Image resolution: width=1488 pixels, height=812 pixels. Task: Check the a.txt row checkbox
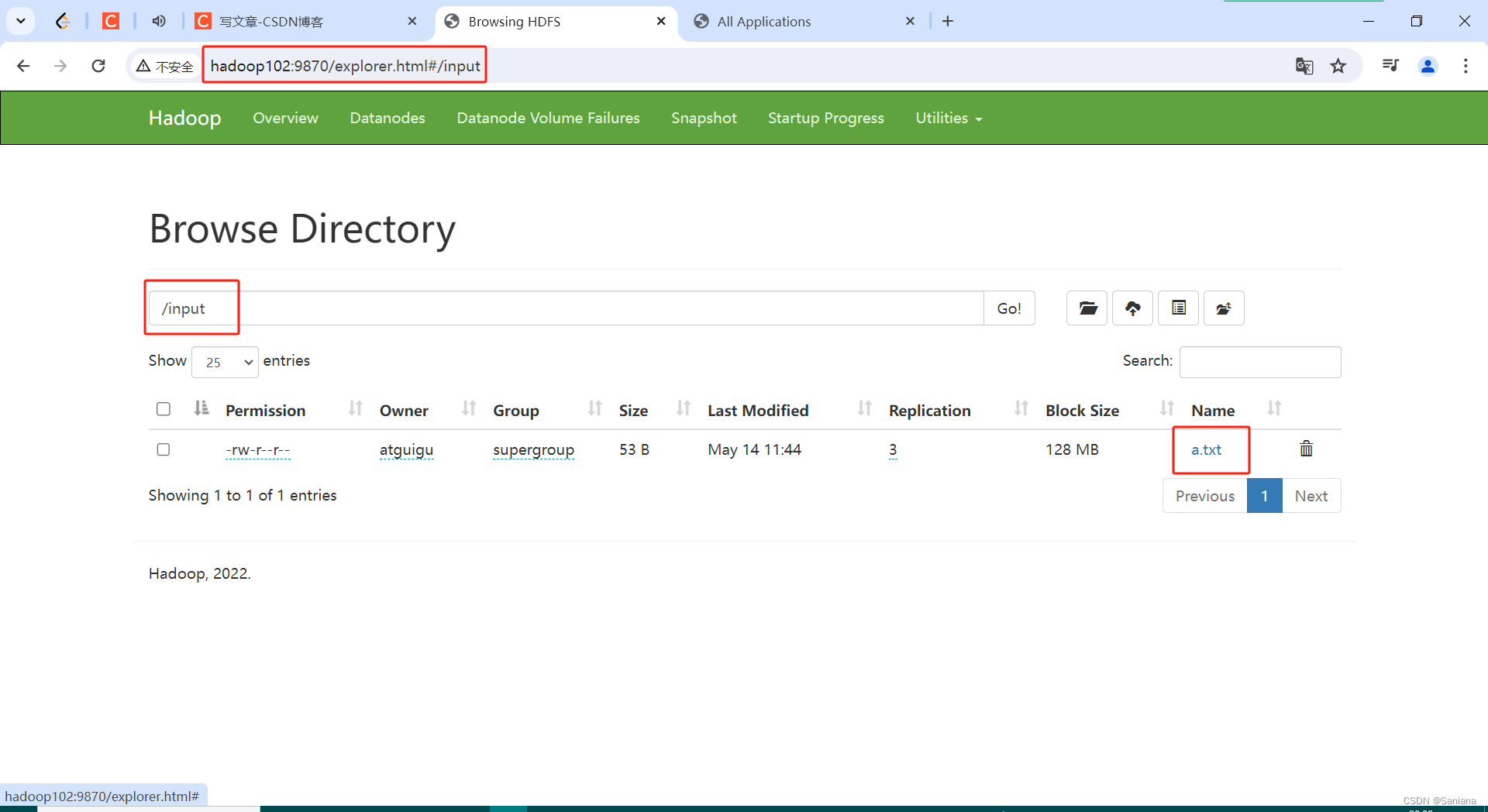pyautogui.click(x=163, y=449)
